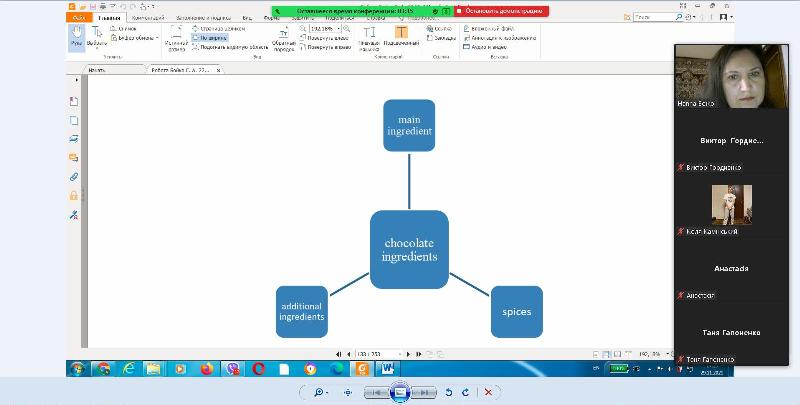Activate the Highlight (Подсвеченный) tool

tap(401, 37)
